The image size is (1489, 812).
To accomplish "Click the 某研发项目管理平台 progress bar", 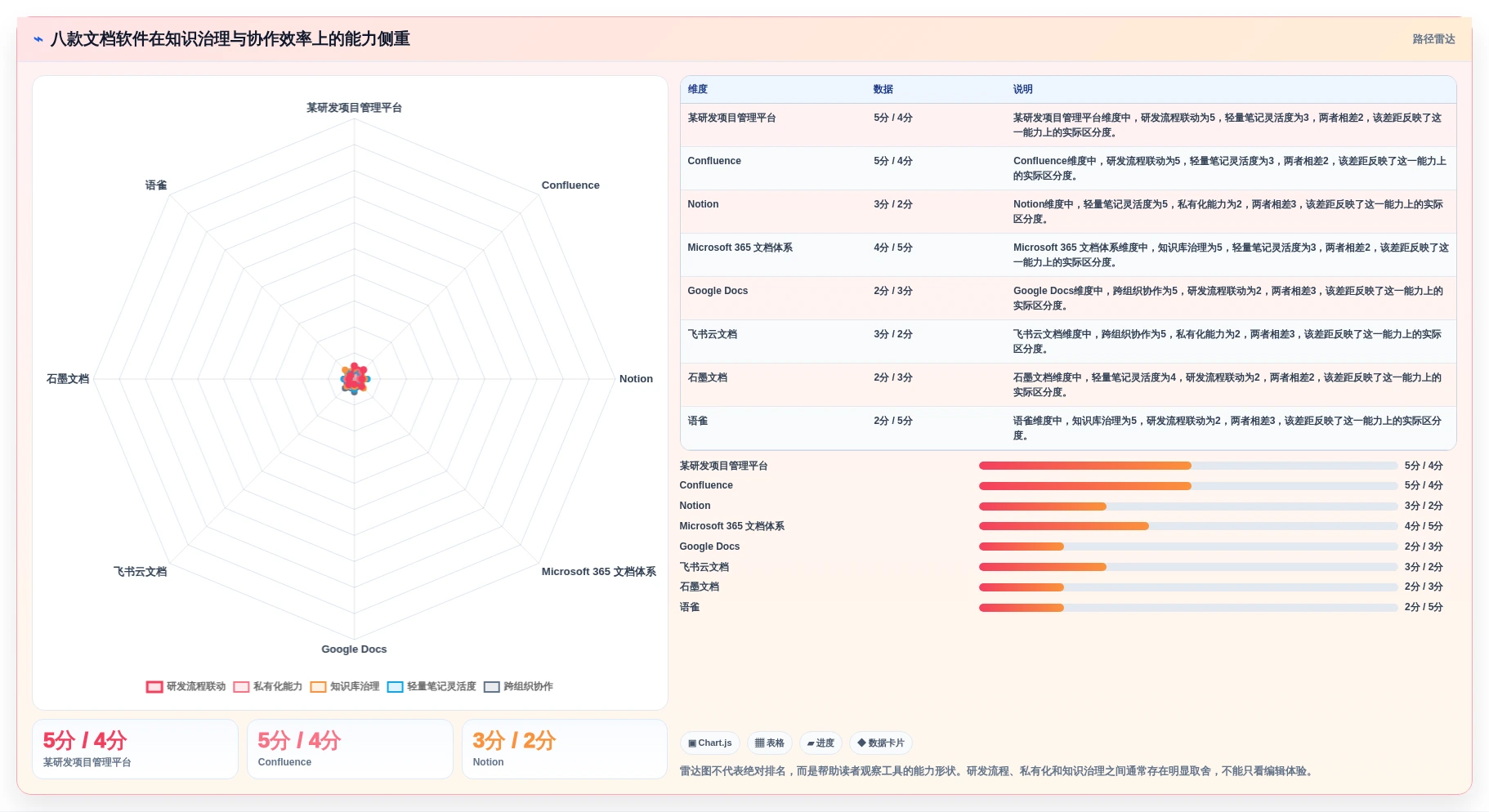I will (x=1188, y=466).
